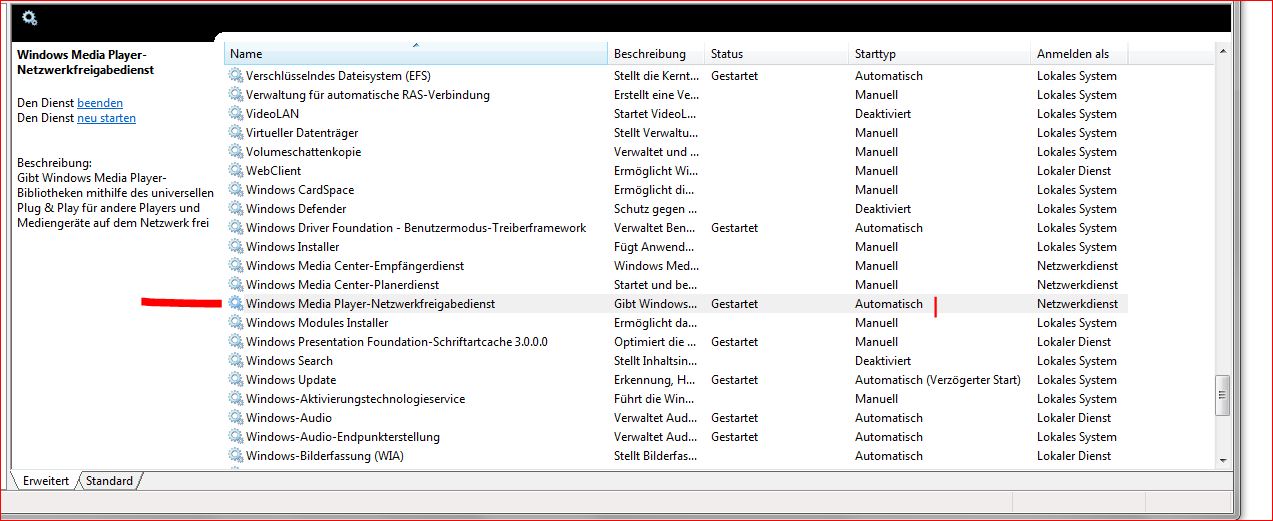This screenshot has width=1273, height=521.
Task: Click the gear icon of Windows Installer
Action: (x=236, y=247)
